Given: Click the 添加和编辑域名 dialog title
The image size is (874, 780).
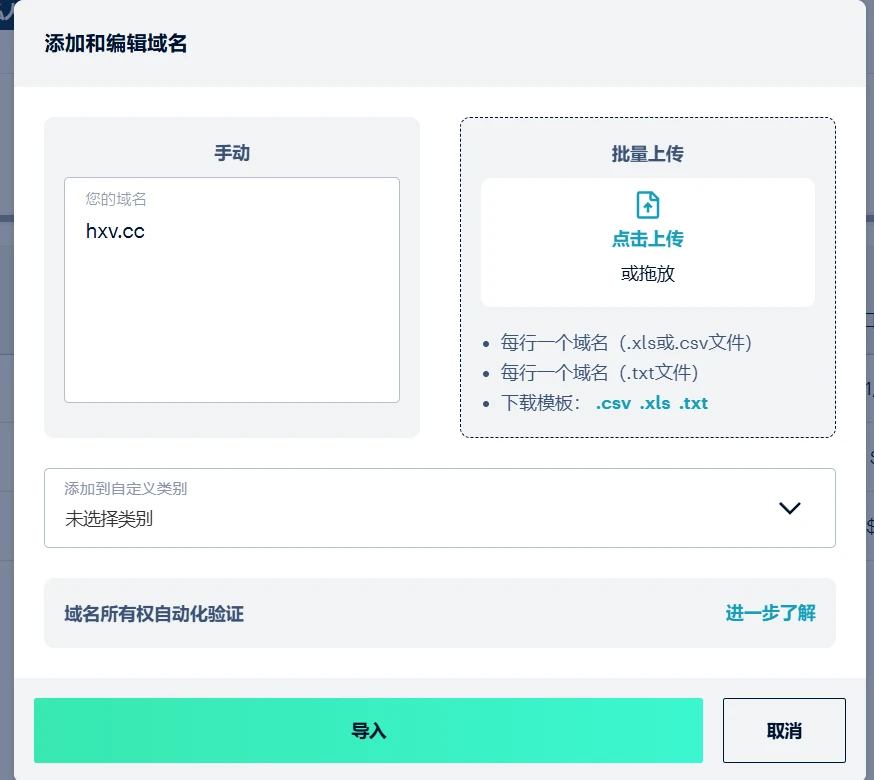Looking at the screenshot, I should [x=116, y=43].
